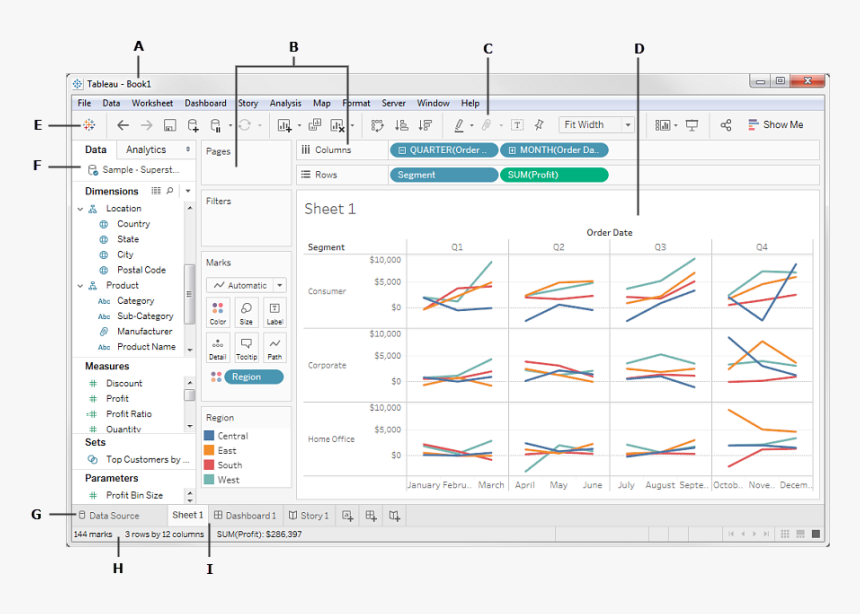
Task: Open the Analytics tab options arrow
Action: click(188, 149)
